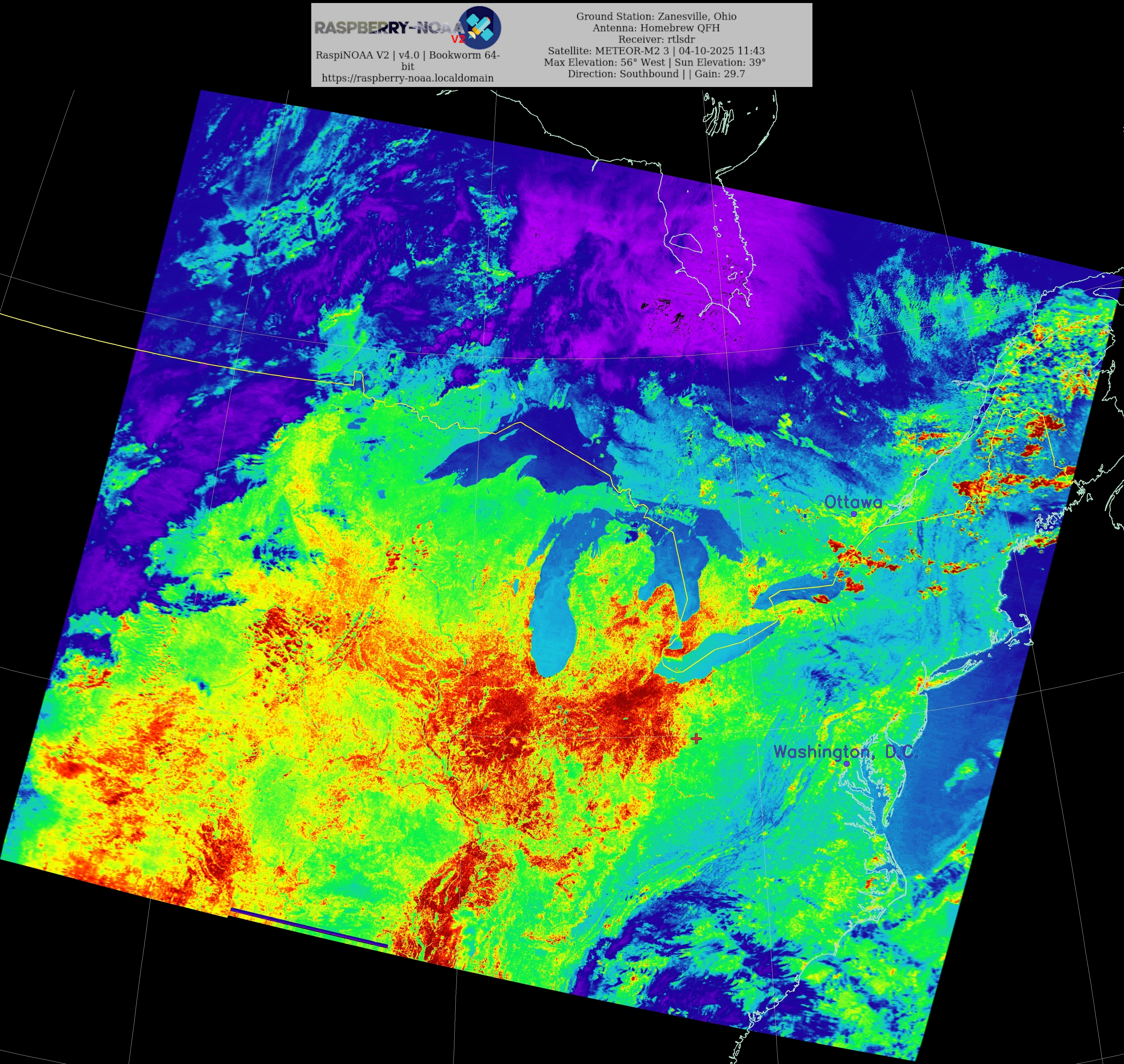Screen dimensions: 1124x1064
Task: Click the RaspiNOAA V2 v4.0 Bookworm version text
Action: tap(407, 55)
